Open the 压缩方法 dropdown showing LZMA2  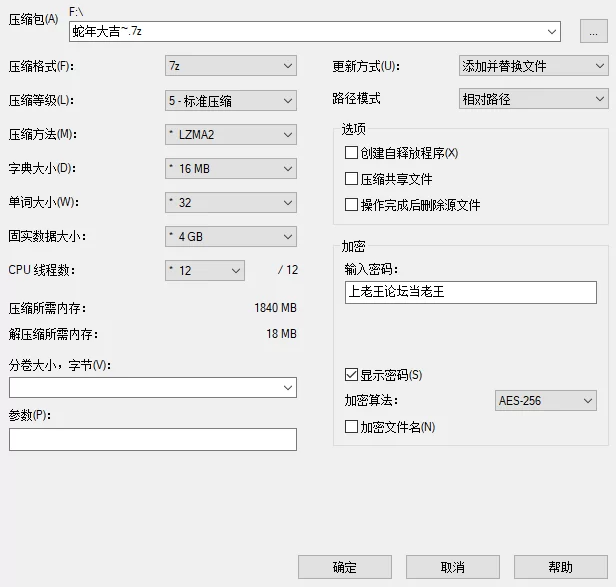tap(231, 135)
